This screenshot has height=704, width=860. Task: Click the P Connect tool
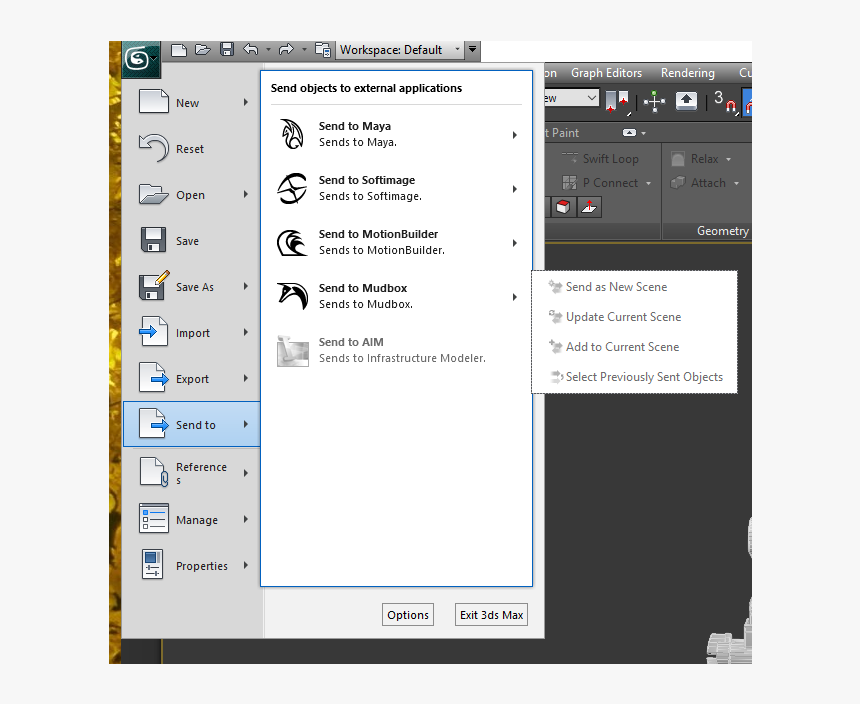pyautogui.click(x=599, y=183)
